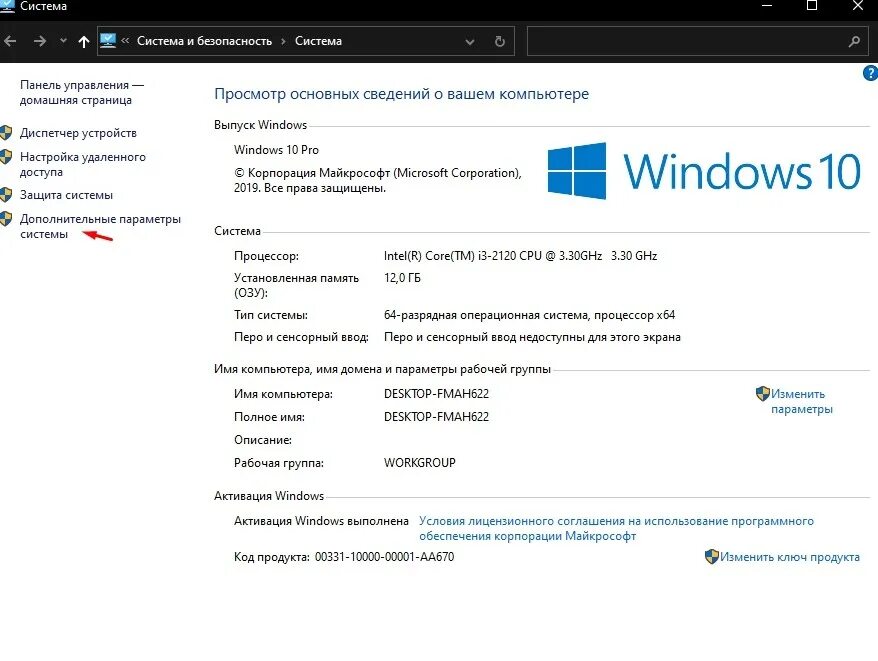The width and height of the screenshot is (878, 661).
Task: Click the magnifier search icon
Action: pos(854,41)
